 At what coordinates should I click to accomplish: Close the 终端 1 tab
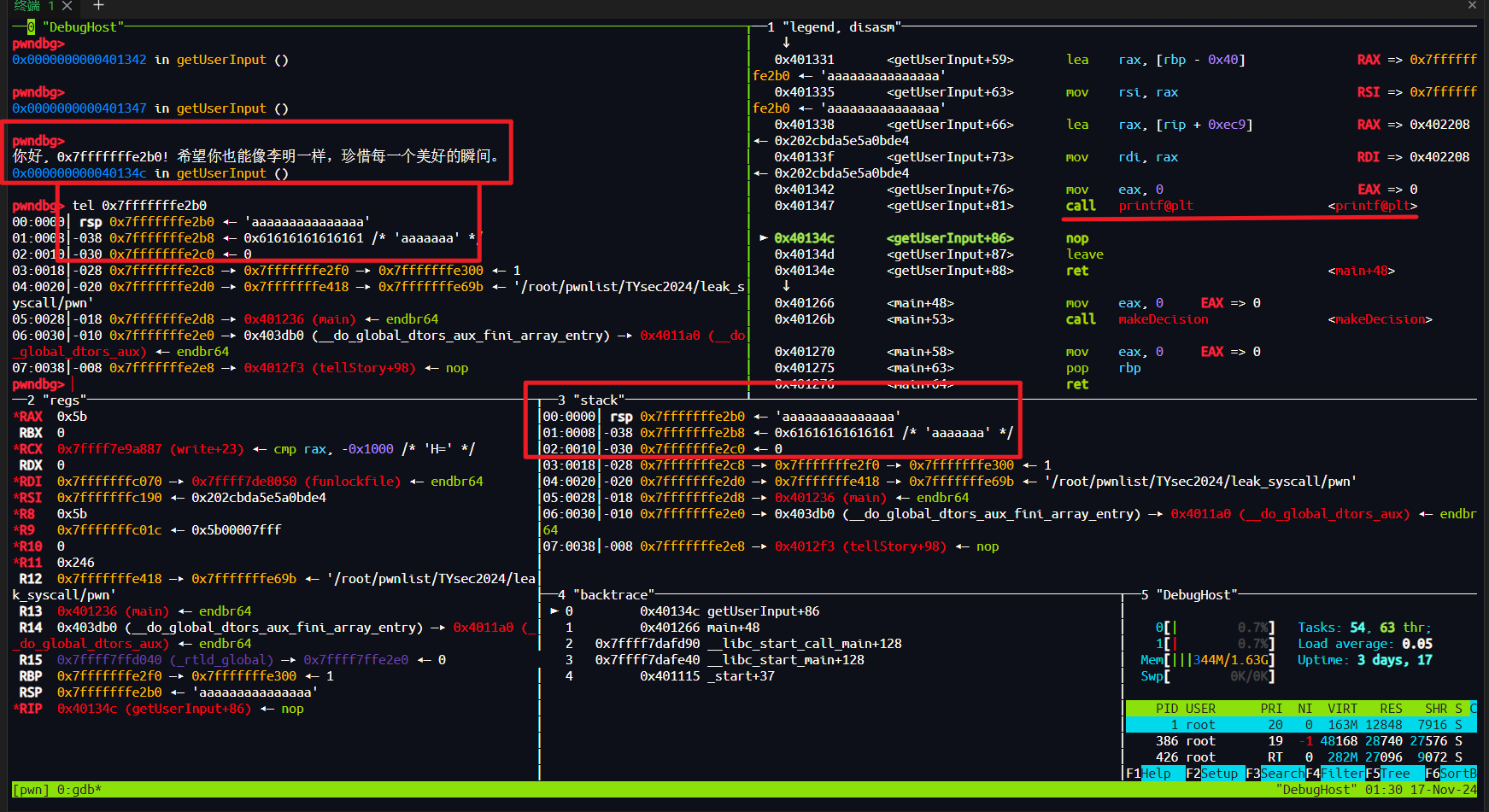[x=67, y=5]
